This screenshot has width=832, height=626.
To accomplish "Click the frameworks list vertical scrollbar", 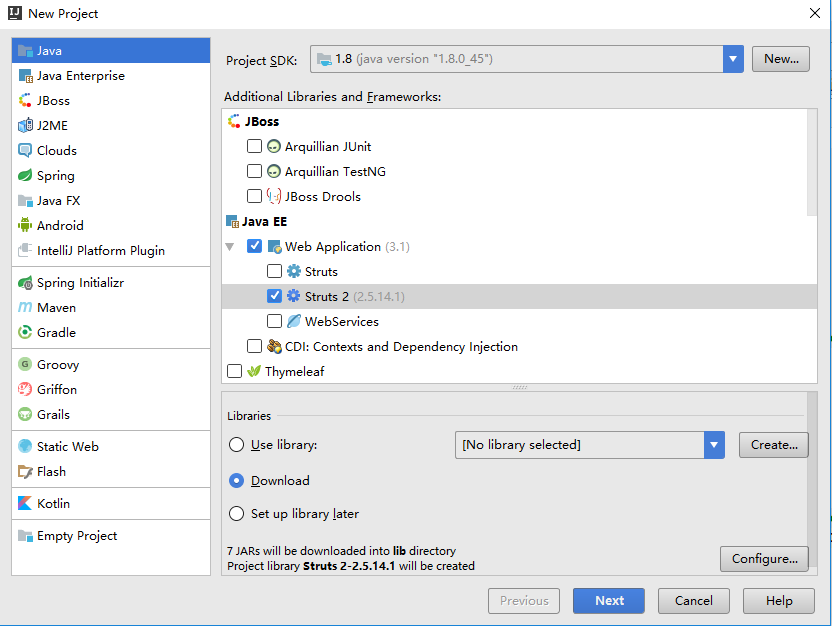I will [x=812, y=163].
